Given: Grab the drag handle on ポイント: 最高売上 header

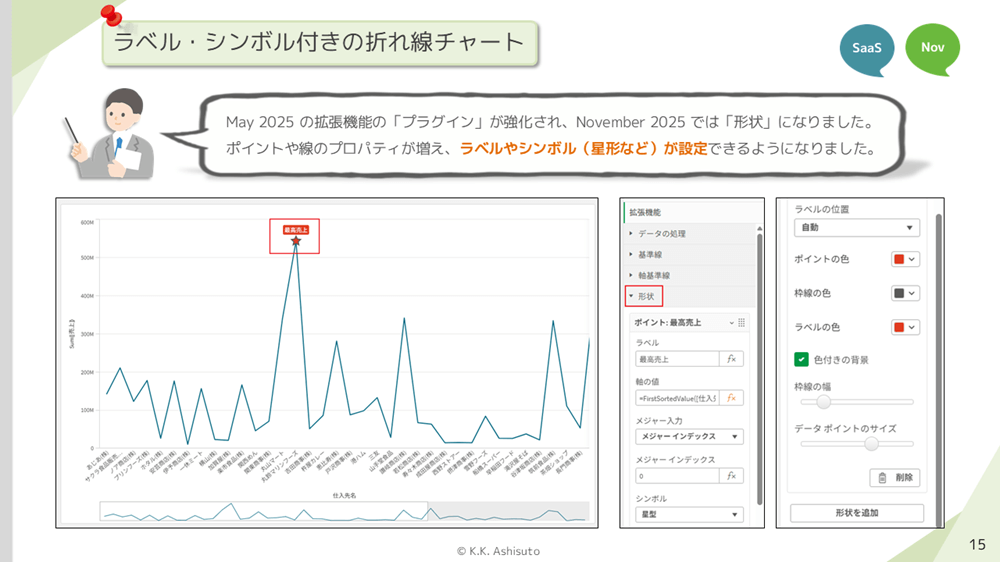Looking at the screenshot, I should 741,323.
